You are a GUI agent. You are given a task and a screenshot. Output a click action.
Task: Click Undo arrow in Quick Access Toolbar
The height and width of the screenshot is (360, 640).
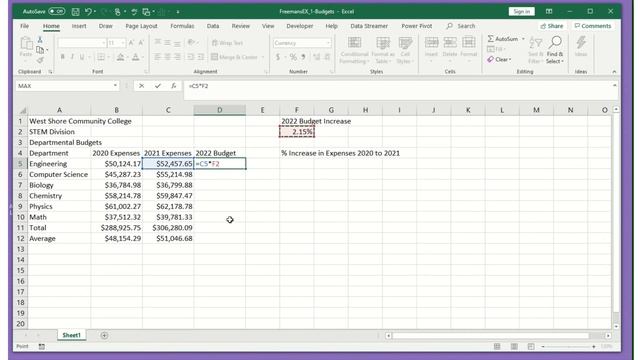[88, 12]
